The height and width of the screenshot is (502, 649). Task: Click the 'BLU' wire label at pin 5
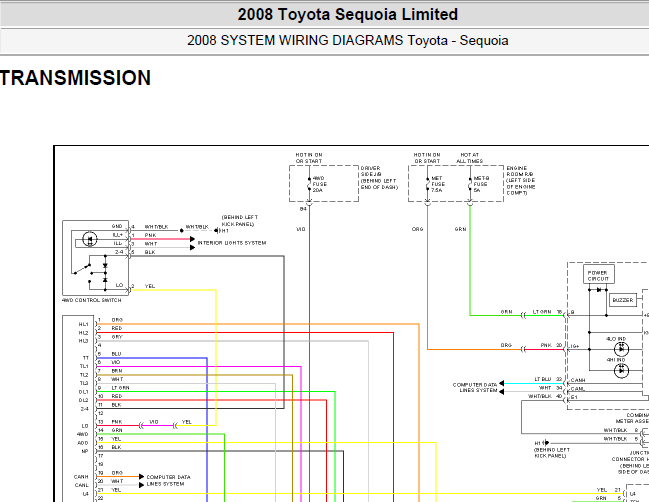coord(116,354)
